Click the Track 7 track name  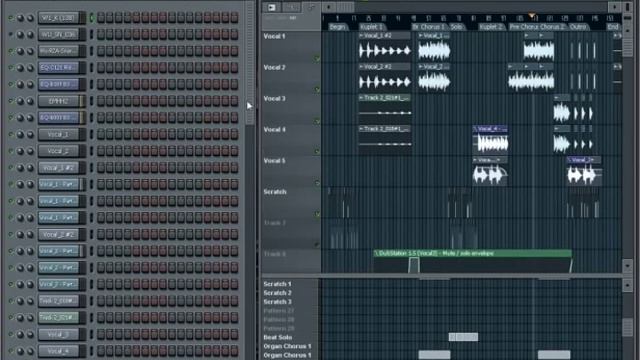pos(274,223)
